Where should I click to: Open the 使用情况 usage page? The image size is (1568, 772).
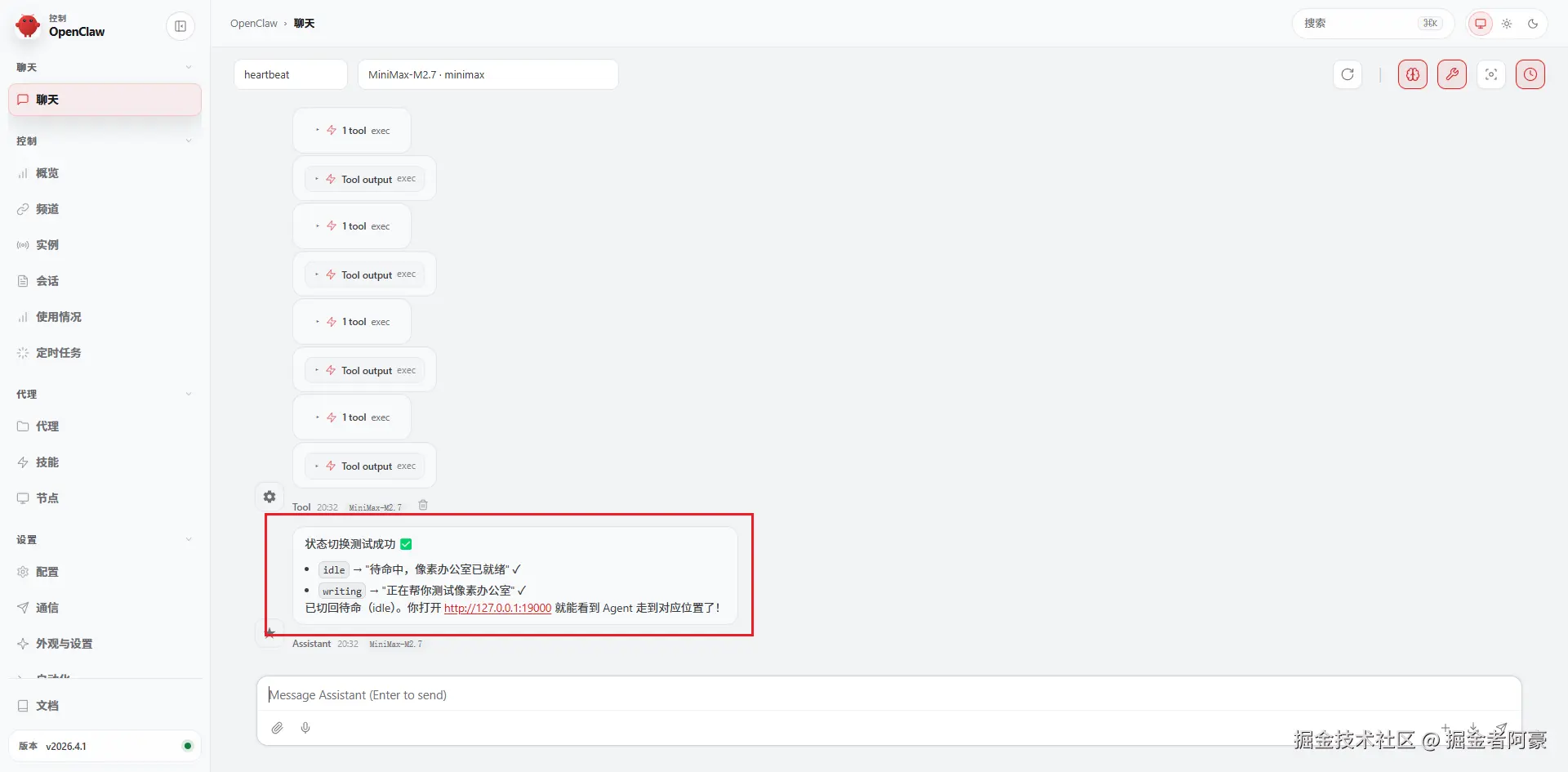(105, 317)
